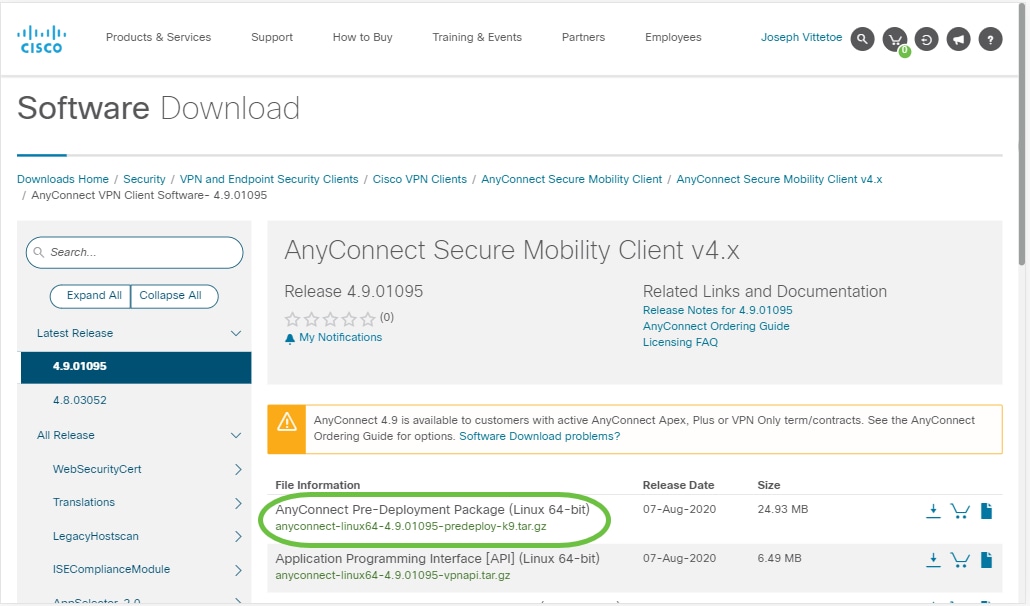Add Pre-Deployment Package to cart
Screen dimensions: 1030x606
[x=960, y=511]
